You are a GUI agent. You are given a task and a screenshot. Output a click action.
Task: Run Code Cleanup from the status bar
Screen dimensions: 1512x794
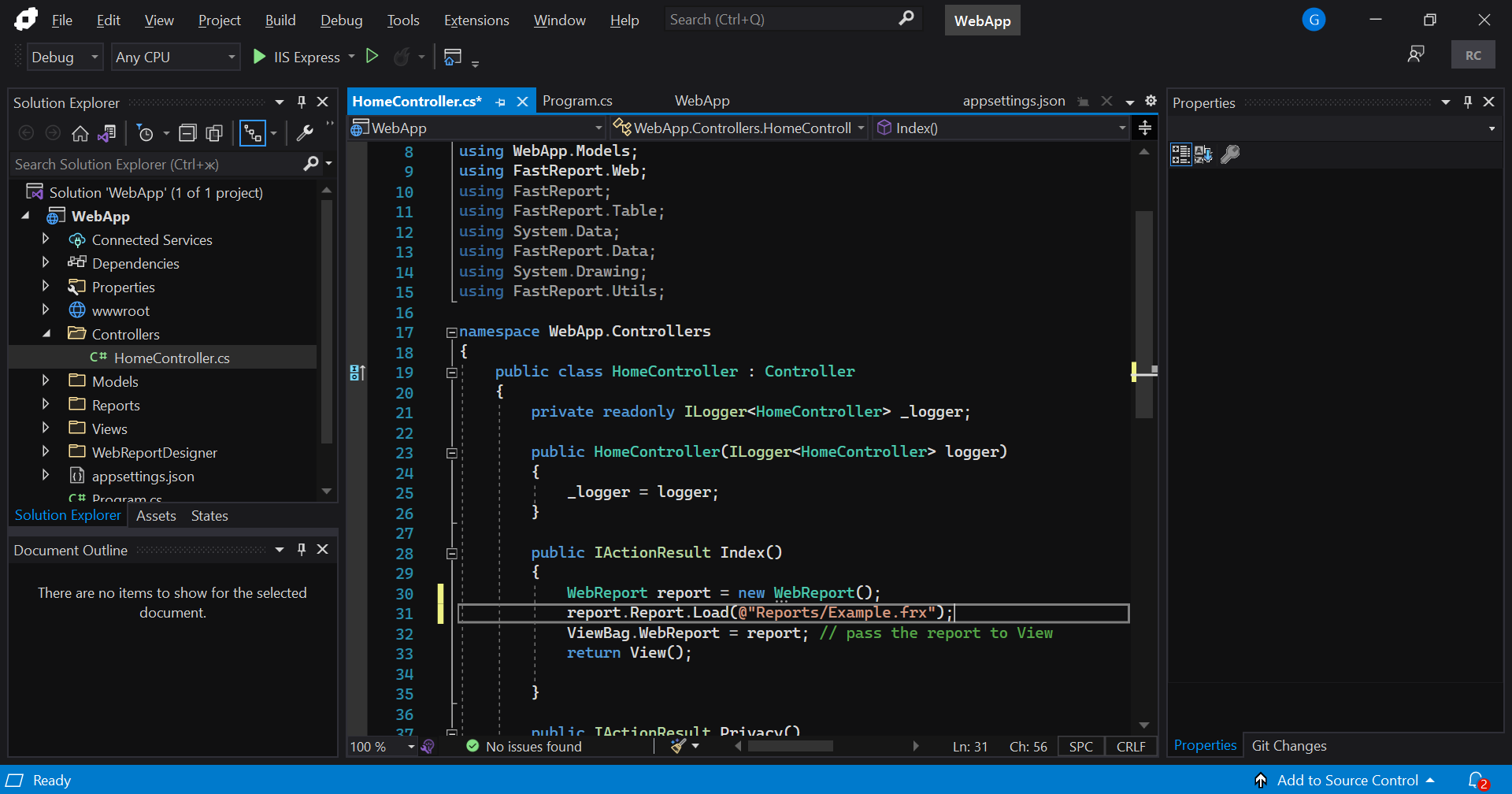click(x=677, y=746)
